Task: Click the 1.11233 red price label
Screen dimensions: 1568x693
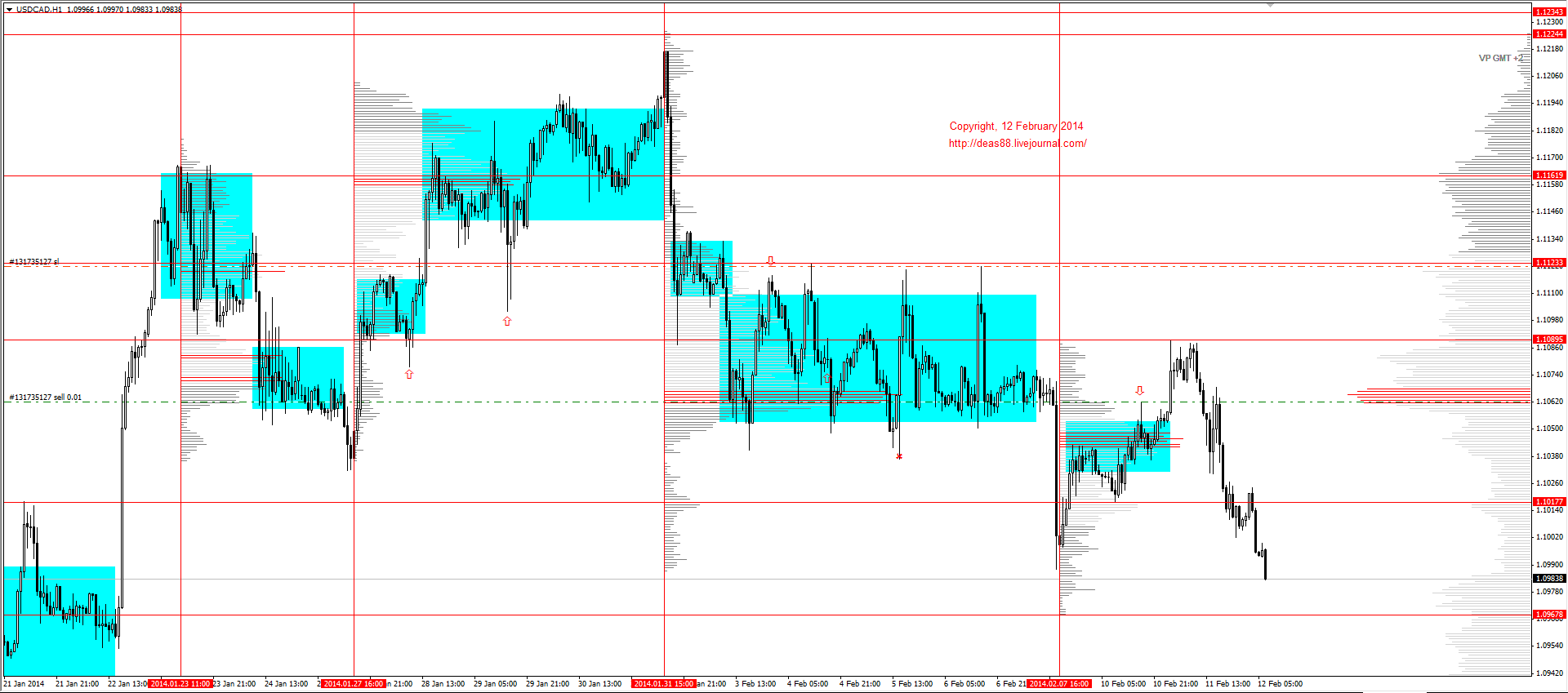Action: click(1549, 263)
